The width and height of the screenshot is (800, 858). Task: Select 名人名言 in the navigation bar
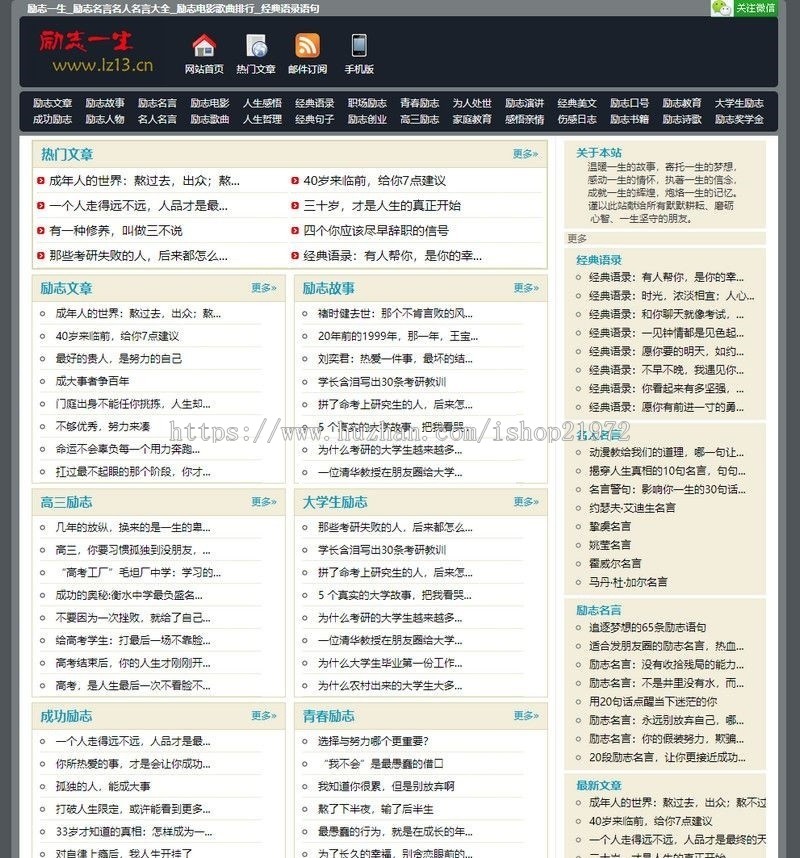157,119
